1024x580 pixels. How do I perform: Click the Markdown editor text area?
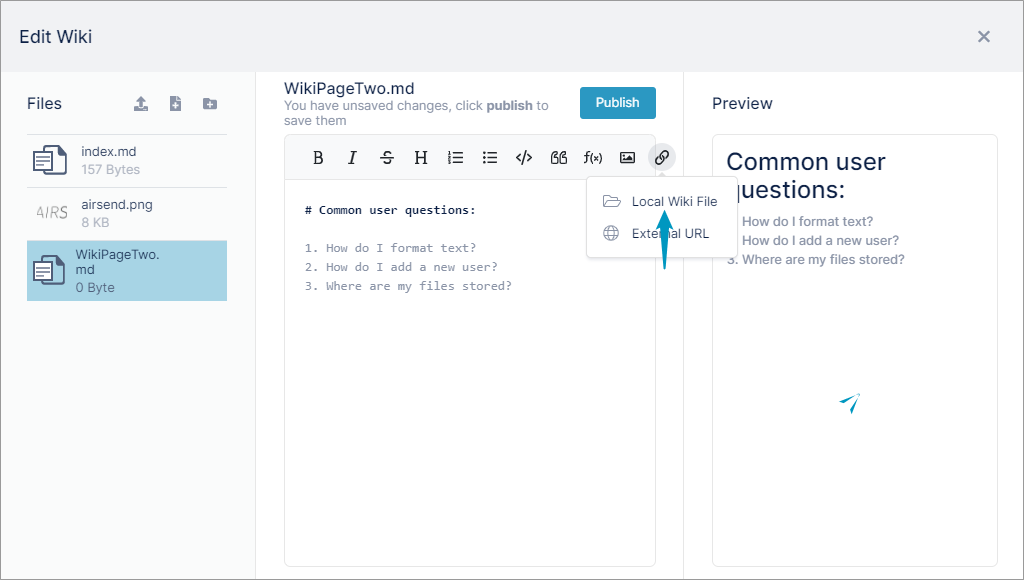coord(470,372)
